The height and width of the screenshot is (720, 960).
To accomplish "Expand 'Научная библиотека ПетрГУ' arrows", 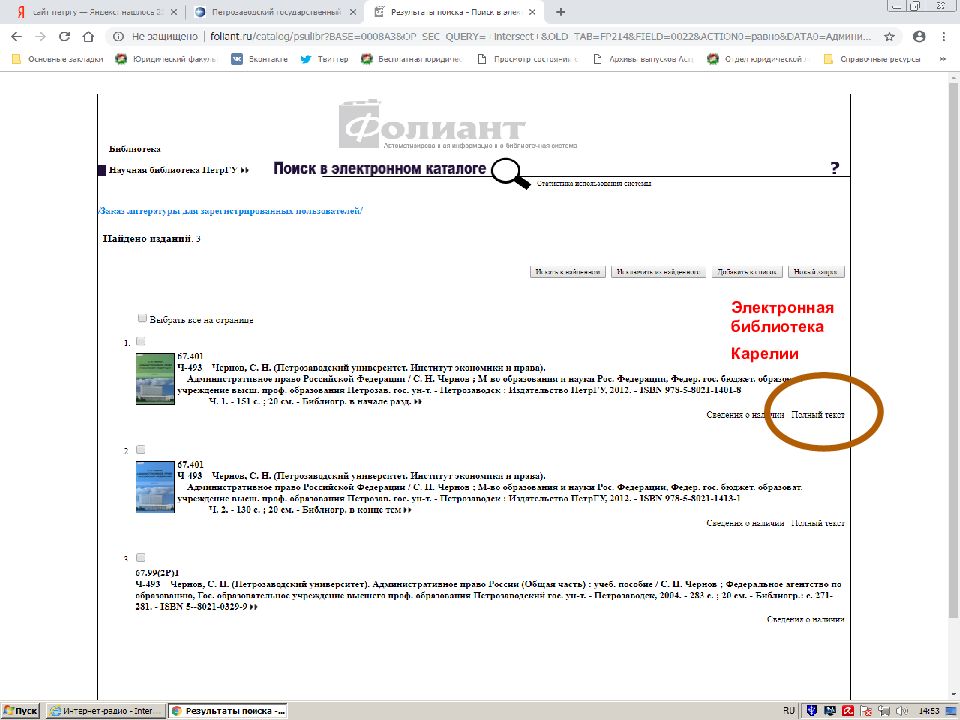I will (x=244, y=171).
